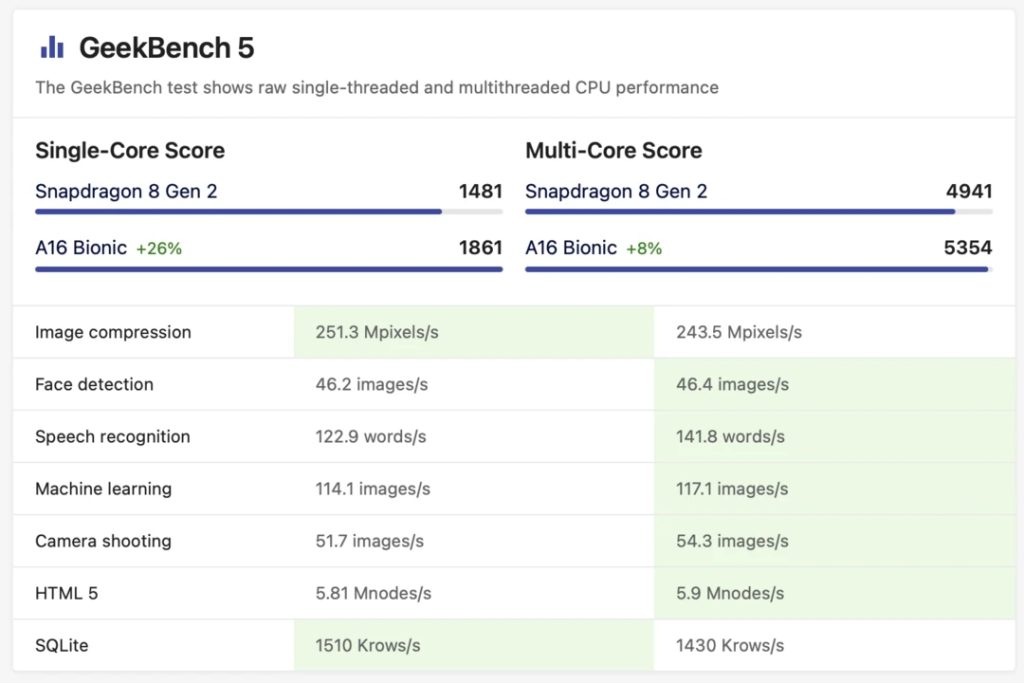Select the GeekBench 5 heading
Screen dimensions: 1024x683
(167, 48)
